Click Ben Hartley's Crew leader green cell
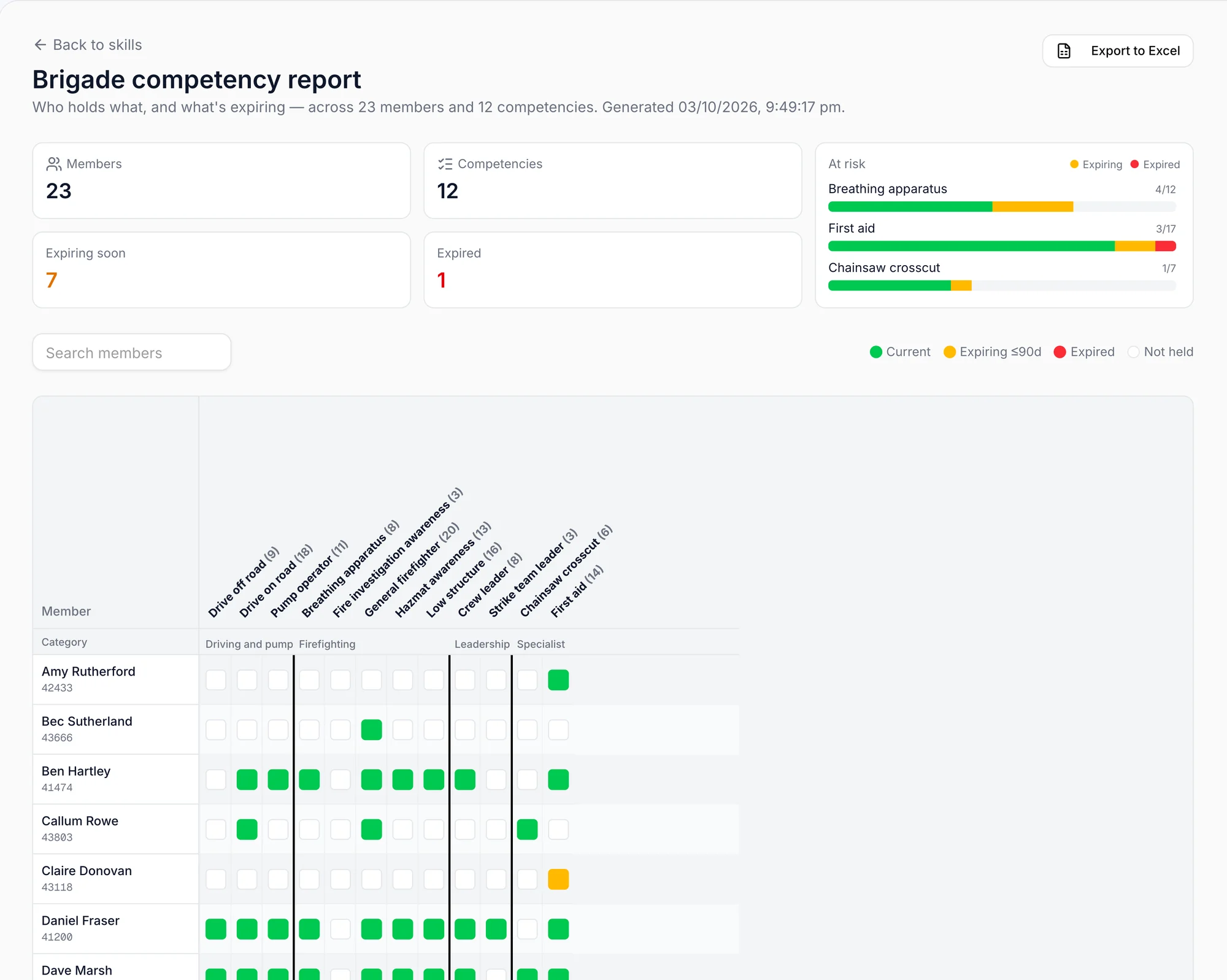The image size is (1227, 980). [x=465, y=779]
